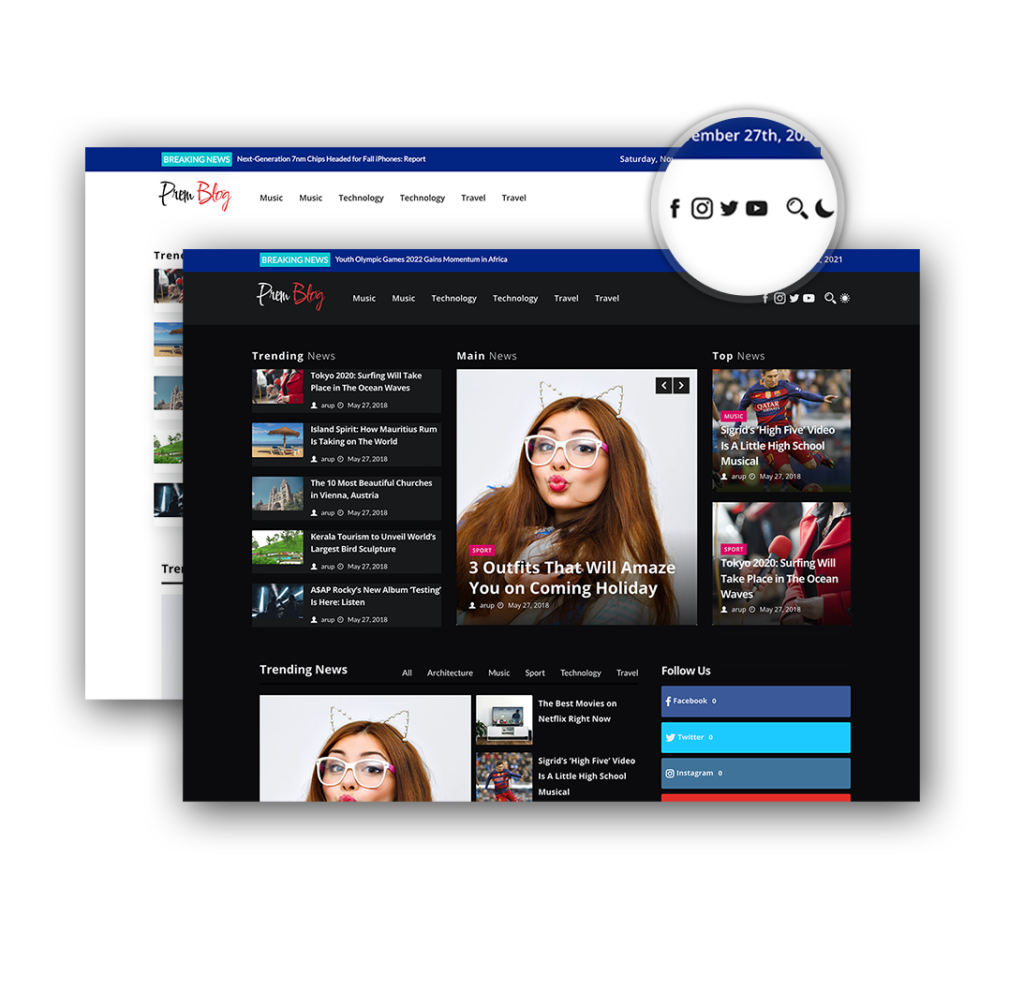Viewport: 1024px width, 990px height.
Task: Open The Best Movies on Netflix link
Action: click(x=577, y=711)
